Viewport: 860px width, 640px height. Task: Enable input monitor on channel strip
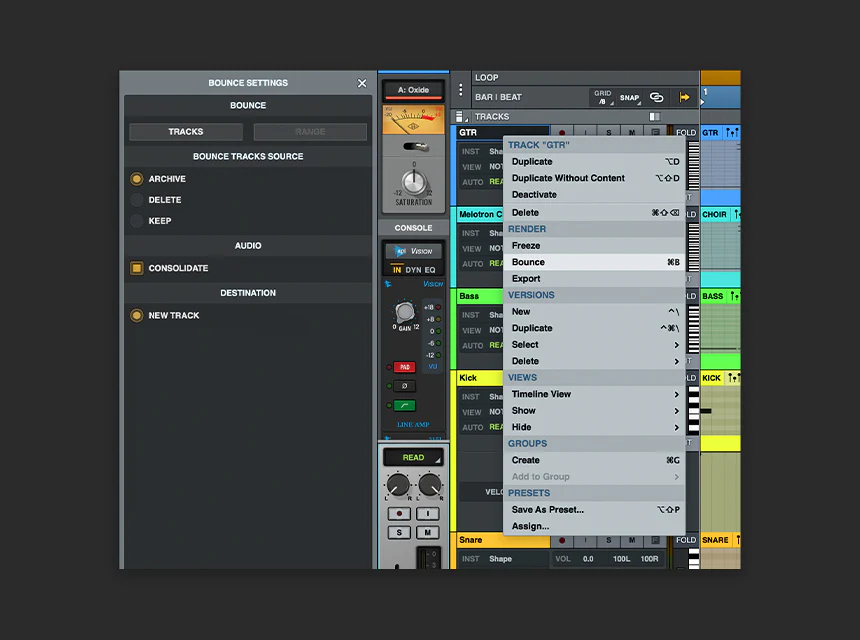[x=428, y=514]
